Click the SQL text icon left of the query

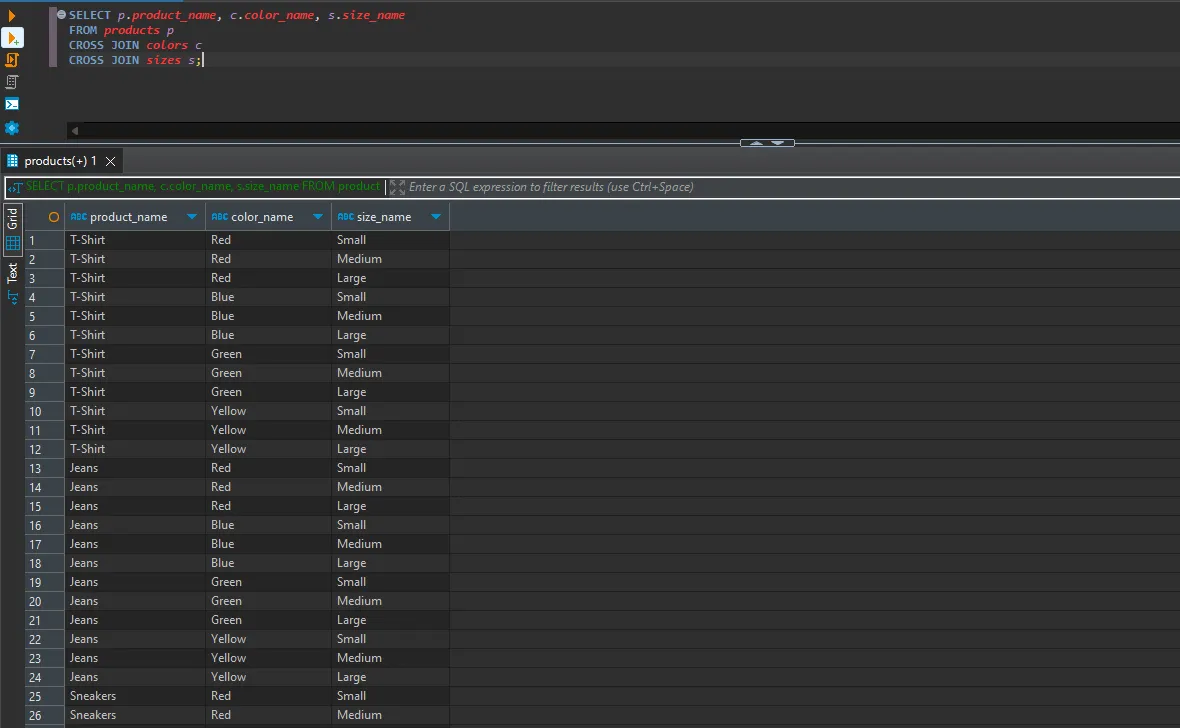click(15, 187)
